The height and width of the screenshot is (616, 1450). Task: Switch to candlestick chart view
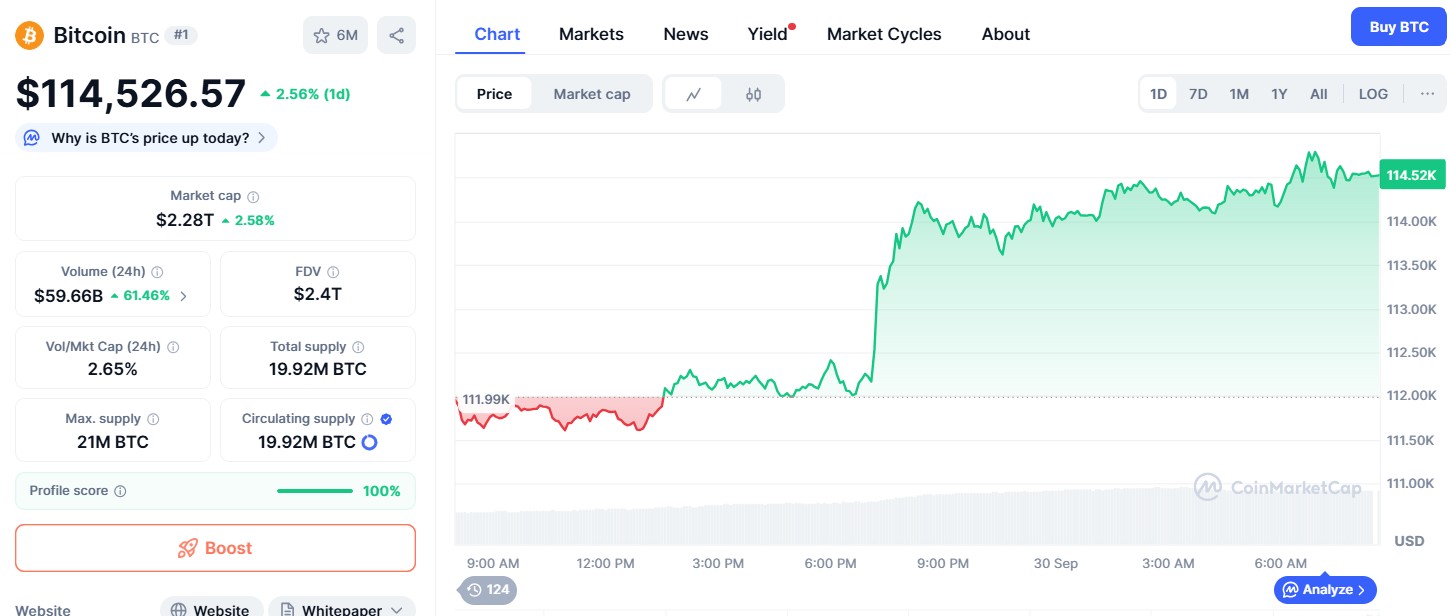(753, 94)
